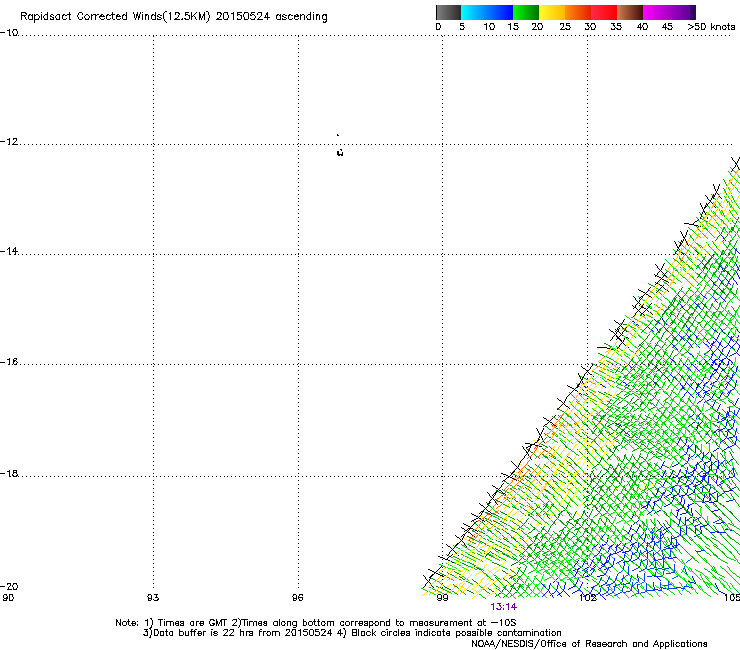740x650 pixels.
Task: Click the cyan 5-10 knots legend swatch
Action: 474,12
